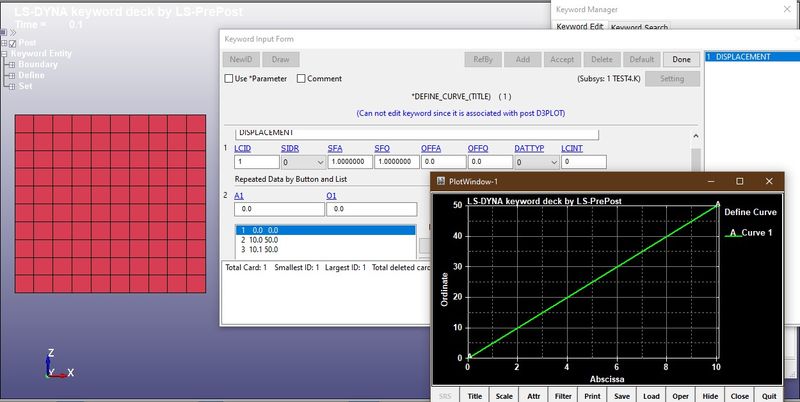Viewport: 800px width, 402px height.
Task: Click the LCID field label link
Action: pyautogui.click(x=242, y=148)
